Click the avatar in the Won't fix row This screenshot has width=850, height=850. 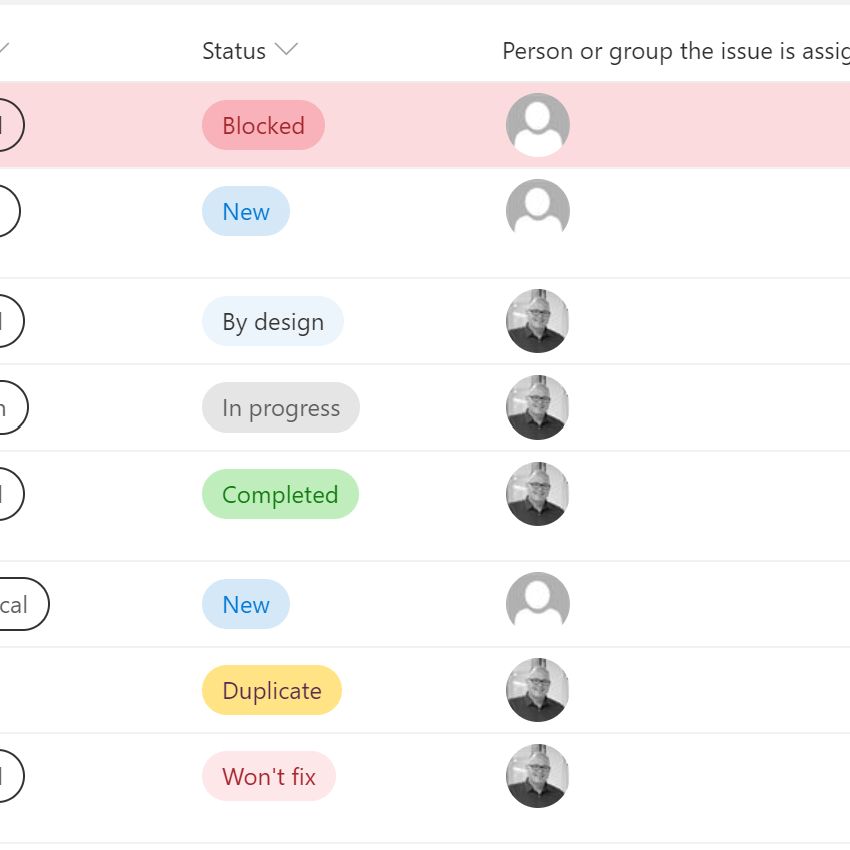click(x=538, y=776)
